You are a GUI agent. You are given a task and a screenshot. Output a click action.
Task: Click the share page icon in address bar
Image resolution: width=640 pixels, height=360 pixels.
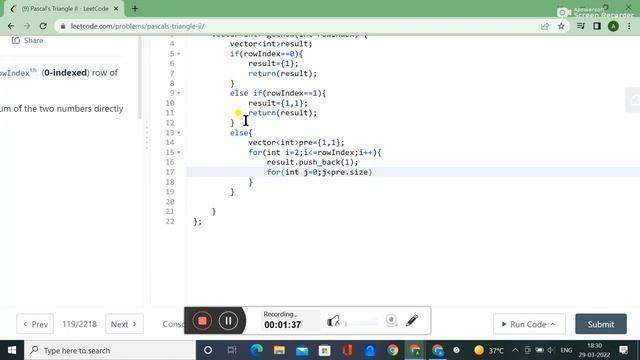545,26
